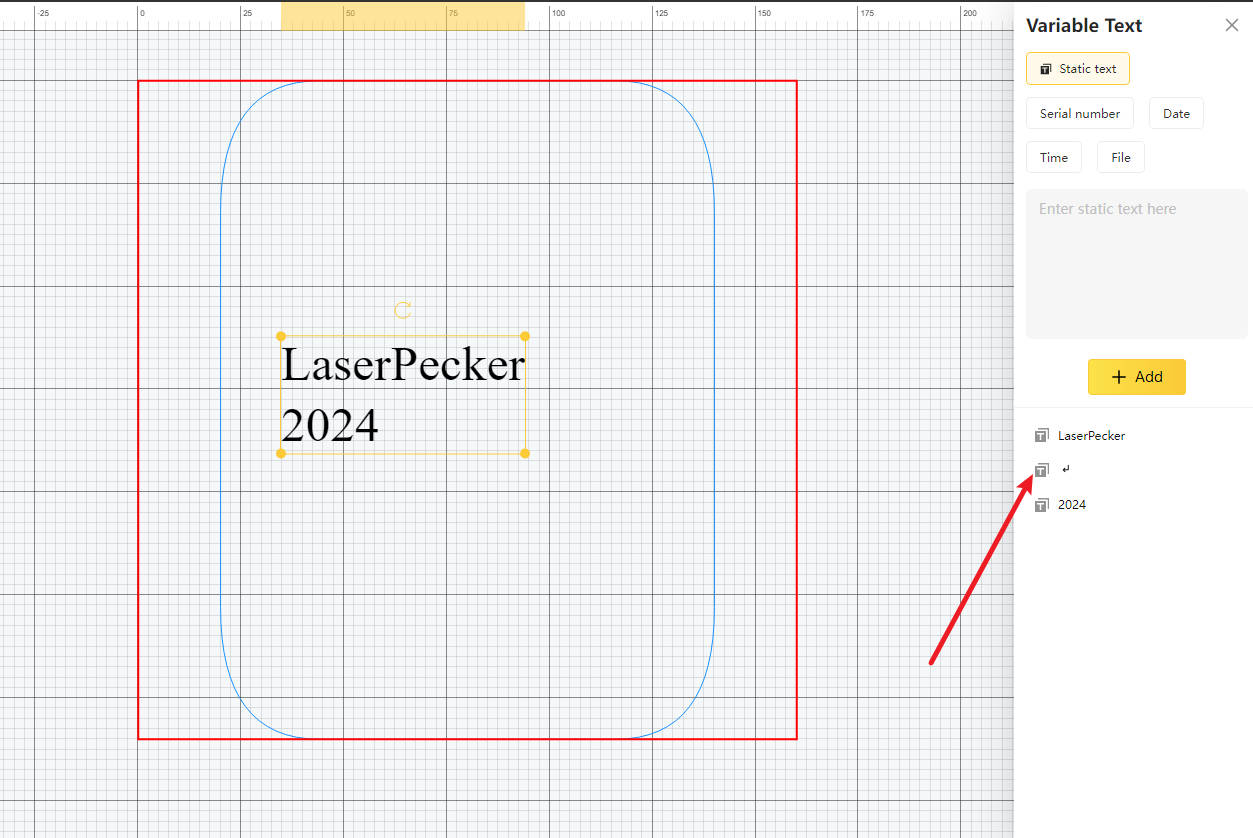Click the text icon beside 2024
Image resolution: width=1253 pixels, height=838 pixels.
point(1041,505)
